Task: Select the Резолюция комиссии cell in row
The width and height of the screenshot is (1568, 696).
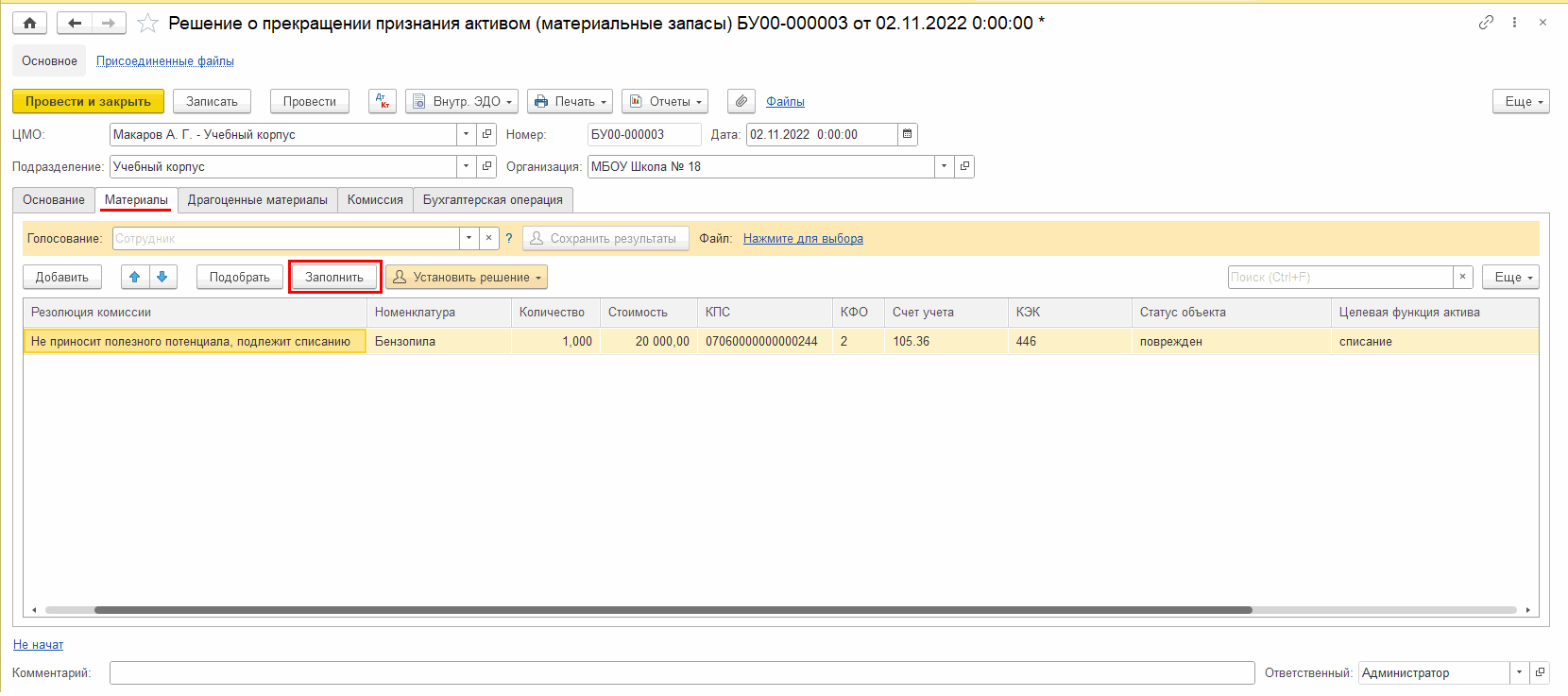Action: click(x=195, y=341)
